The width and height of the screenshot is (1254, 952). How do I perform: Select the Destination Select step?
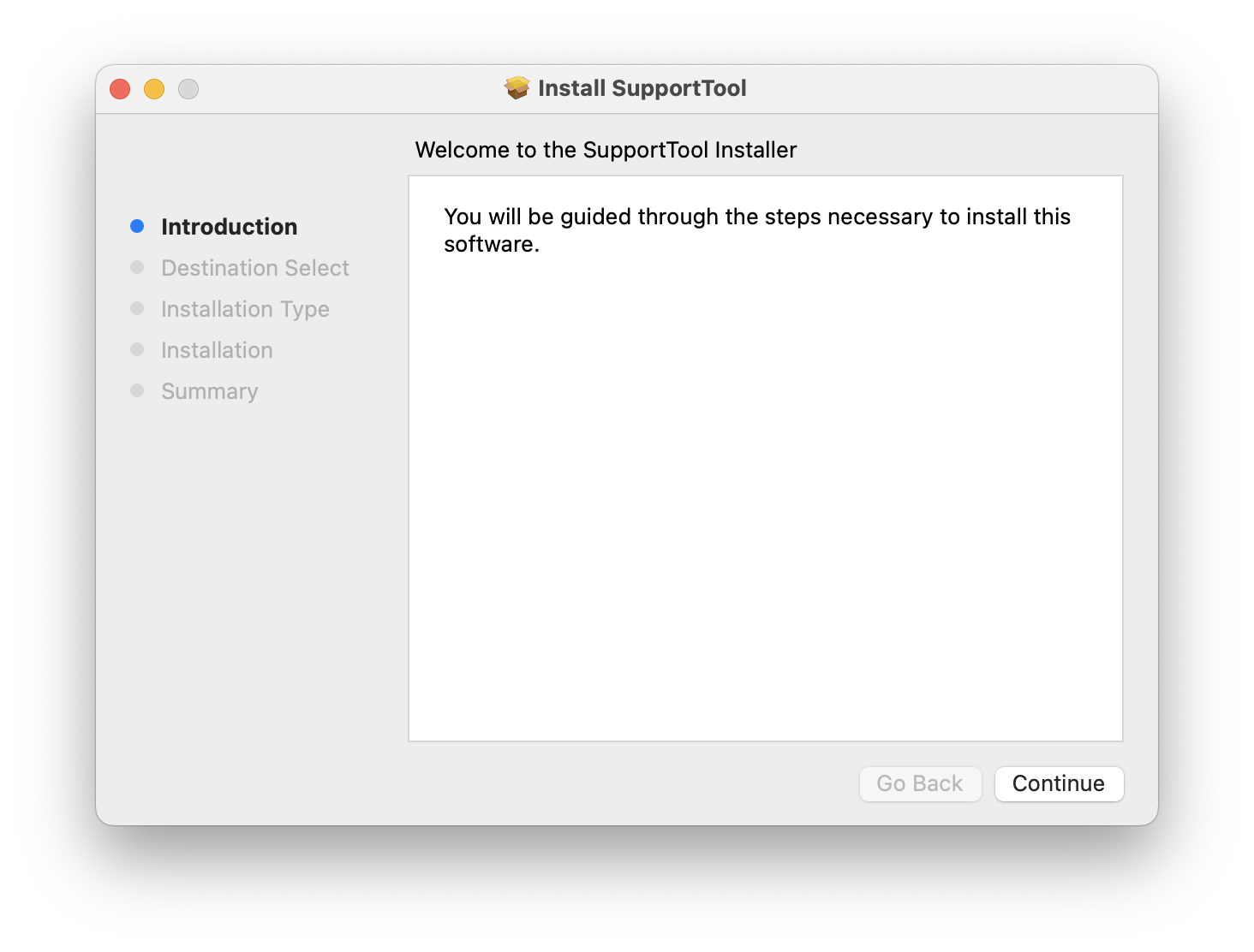254,267
